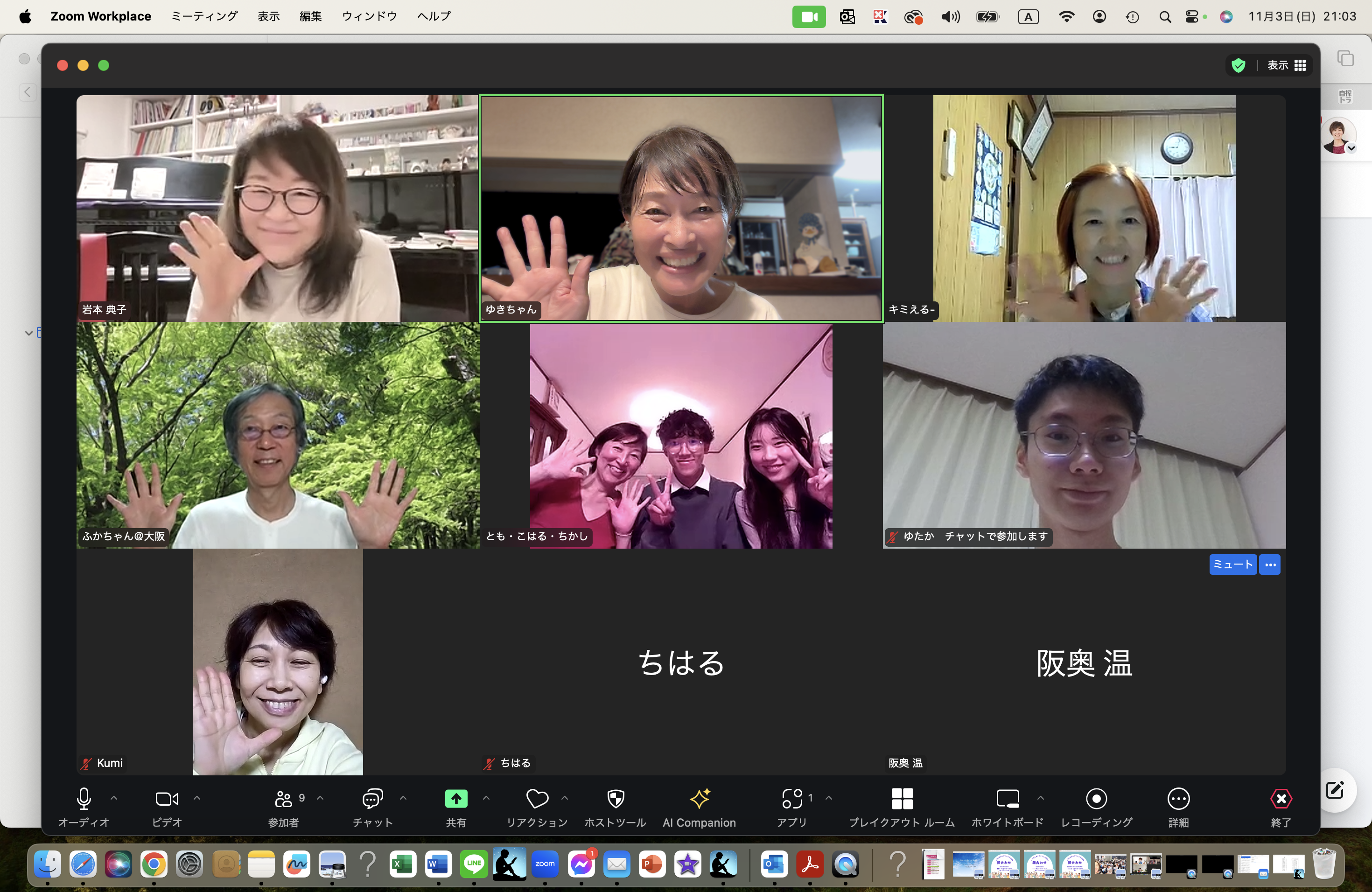Click the リアクション heart icon
Viewport: 1372px width, 892px height.
tap(537, 799)
